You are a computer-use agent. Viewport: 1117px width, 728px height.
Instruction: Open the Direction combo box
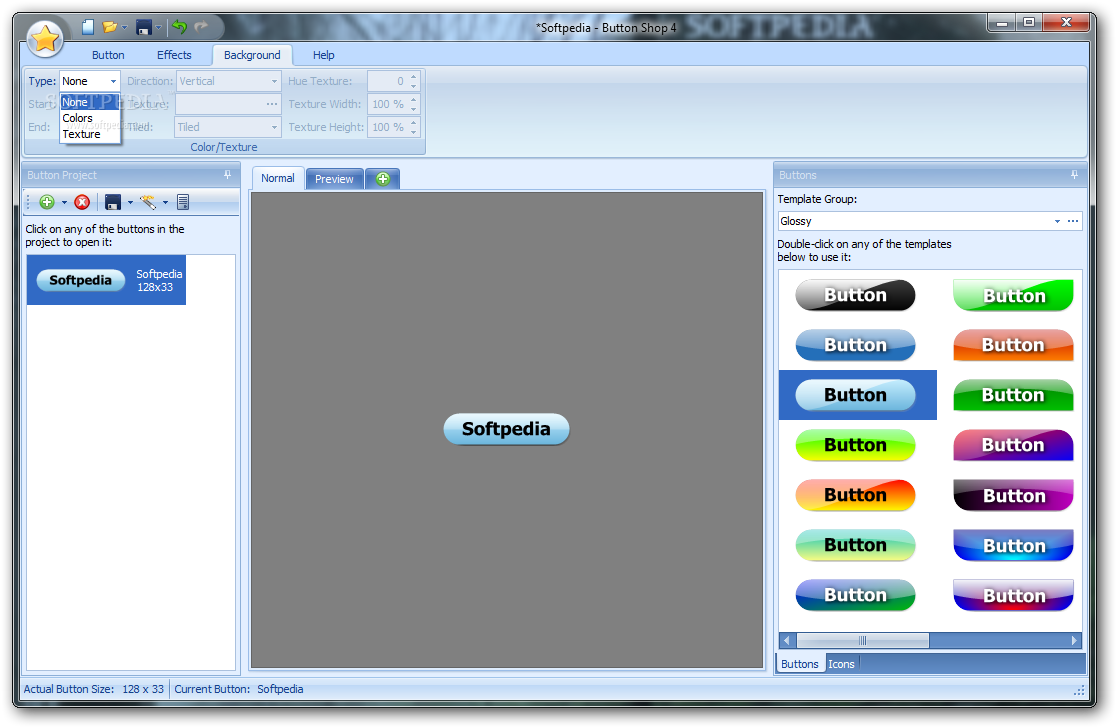[x=229, y=81]
